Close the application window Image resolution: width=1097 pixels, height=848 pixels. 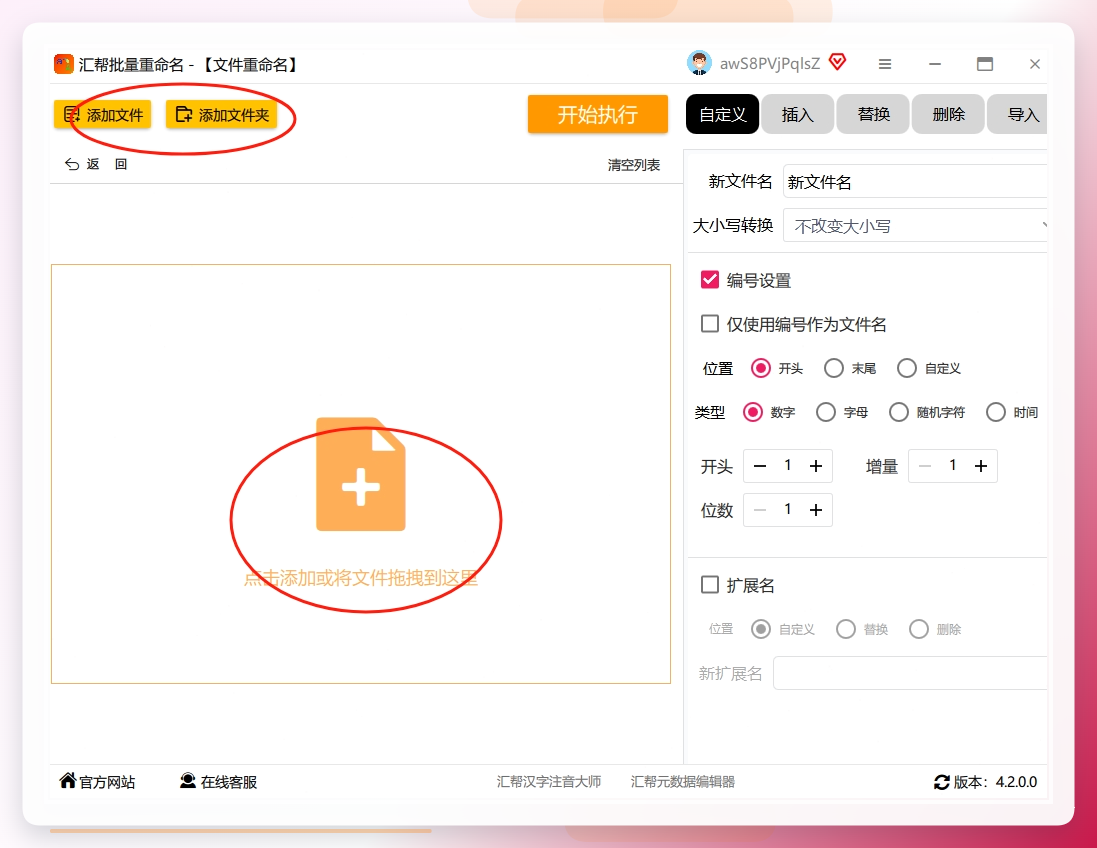1035,64
